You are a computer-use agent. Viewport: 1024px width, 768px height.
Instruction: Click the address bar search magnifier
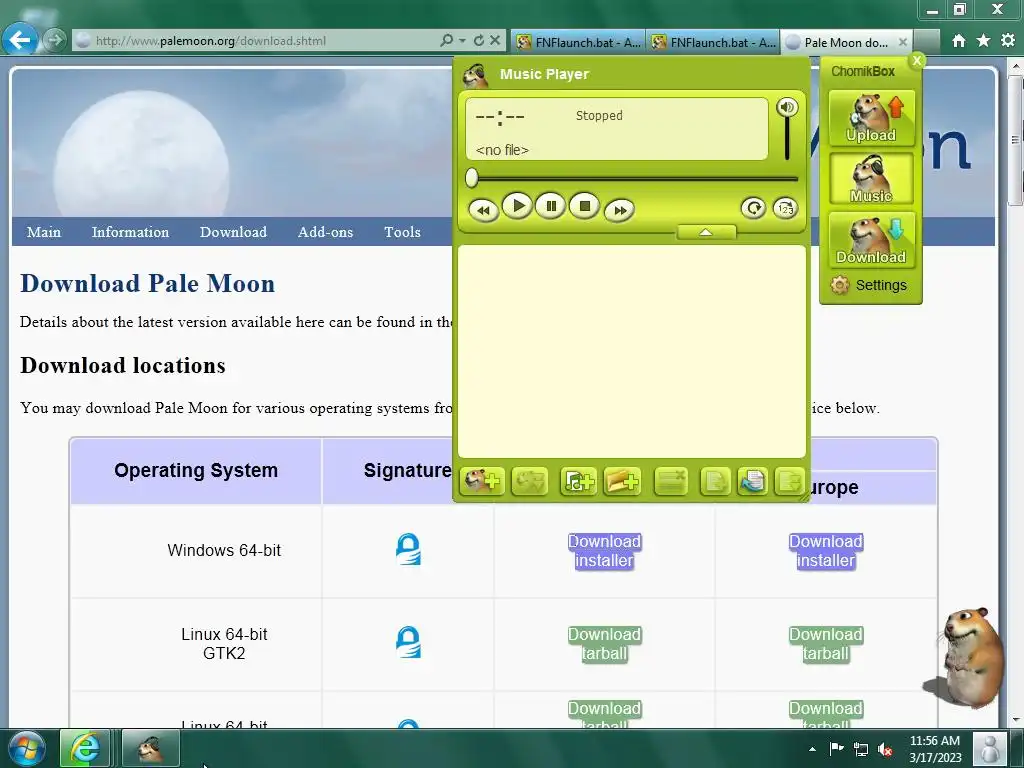tap(447, 40)
